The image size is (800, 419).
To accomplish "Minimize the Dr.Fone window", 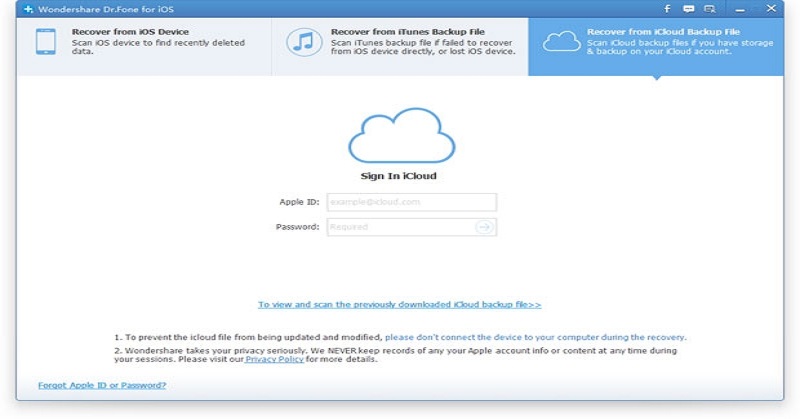I will click(740, 10).
